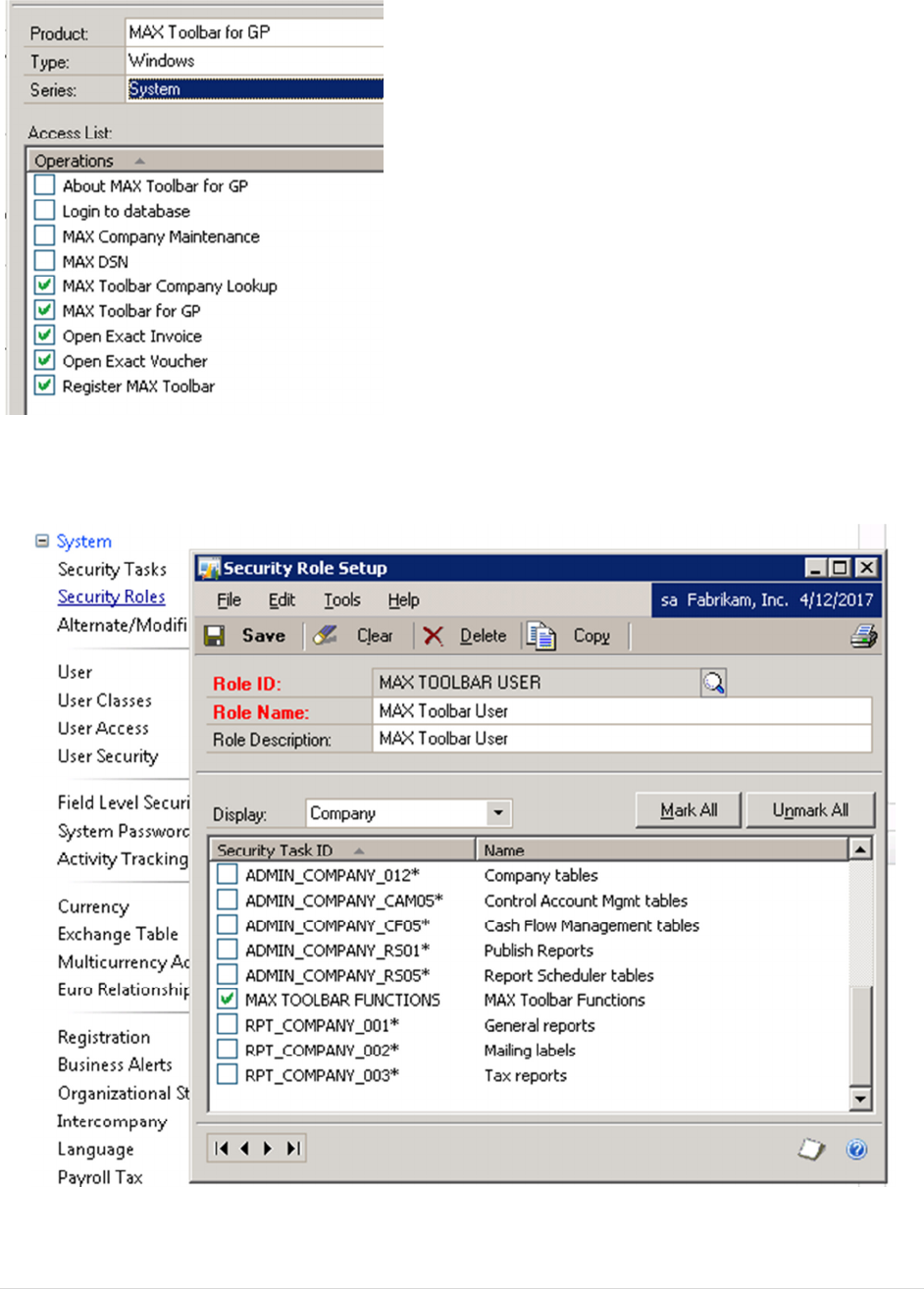Open the Edit menu

(x=282, y=600)
